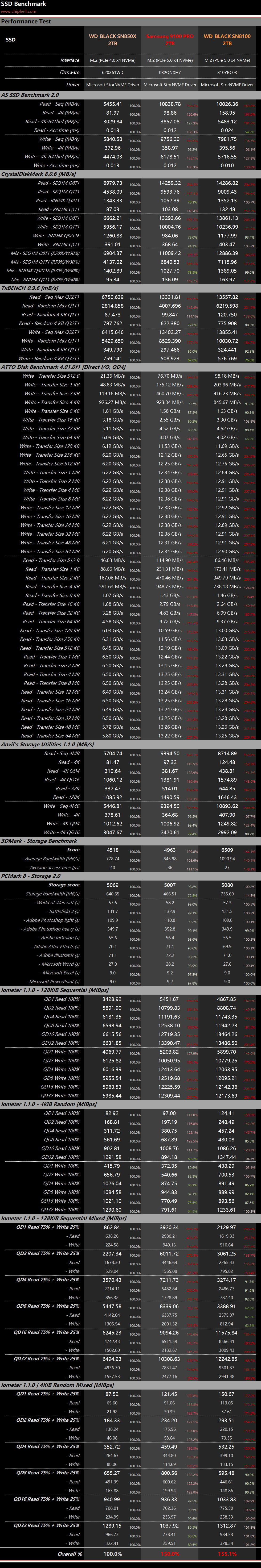The height and width of the screenshot is (1568, 261).
Task: Click the value '10893.62'
Action: pyautogui.click(x=227, y=806)
